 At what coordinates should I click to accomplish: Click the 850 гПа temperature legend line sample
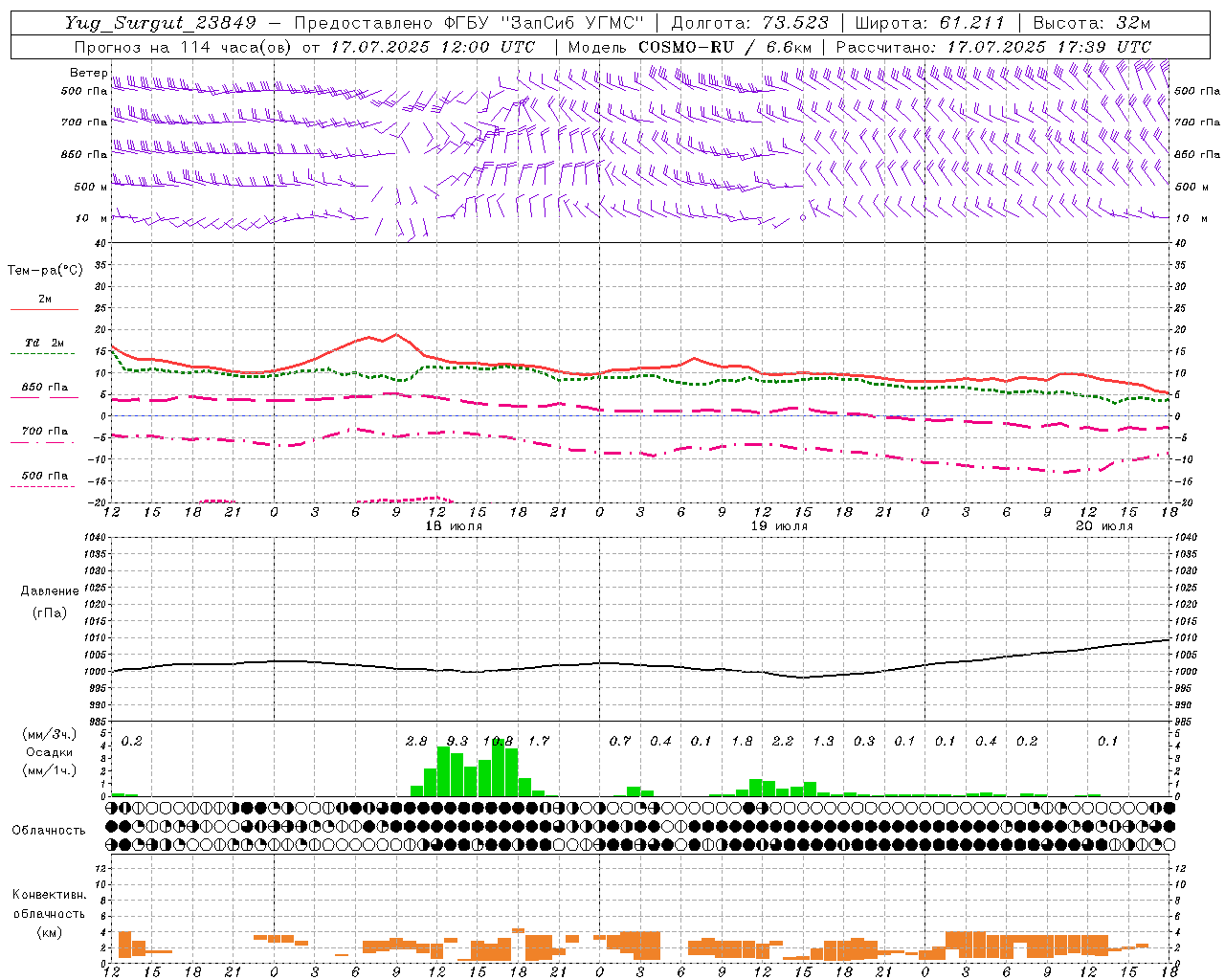click(x=42, y=398)
